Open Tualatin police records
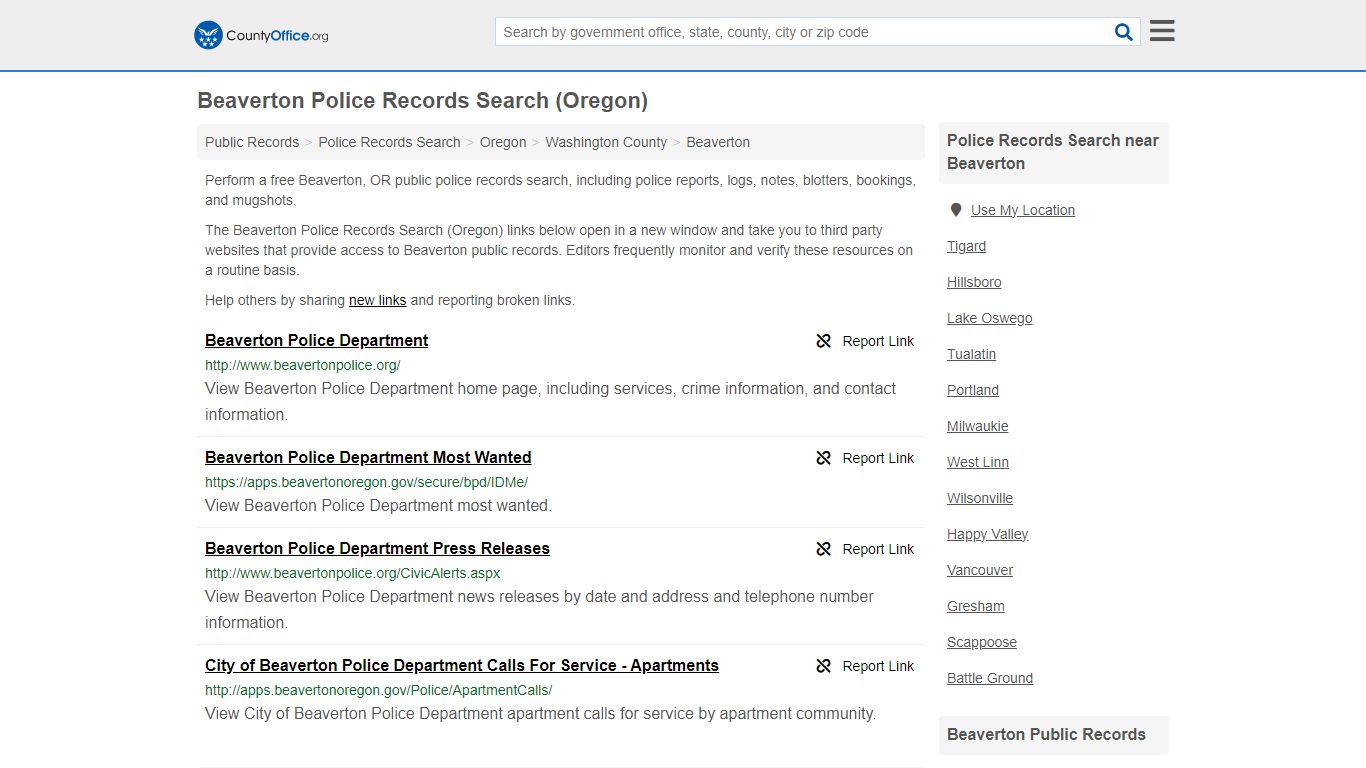This screenshot has height=768, width=1366. [971, 354]
